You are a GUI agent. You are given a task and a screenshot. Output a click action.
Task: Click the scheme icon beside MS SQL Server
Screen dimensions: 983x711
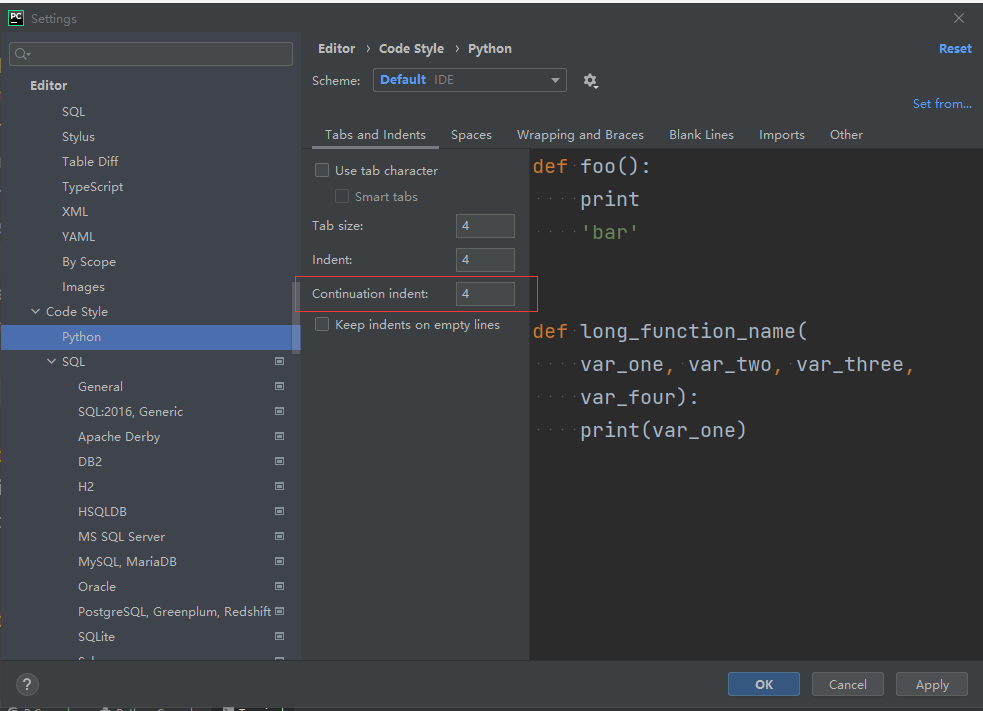280,537
